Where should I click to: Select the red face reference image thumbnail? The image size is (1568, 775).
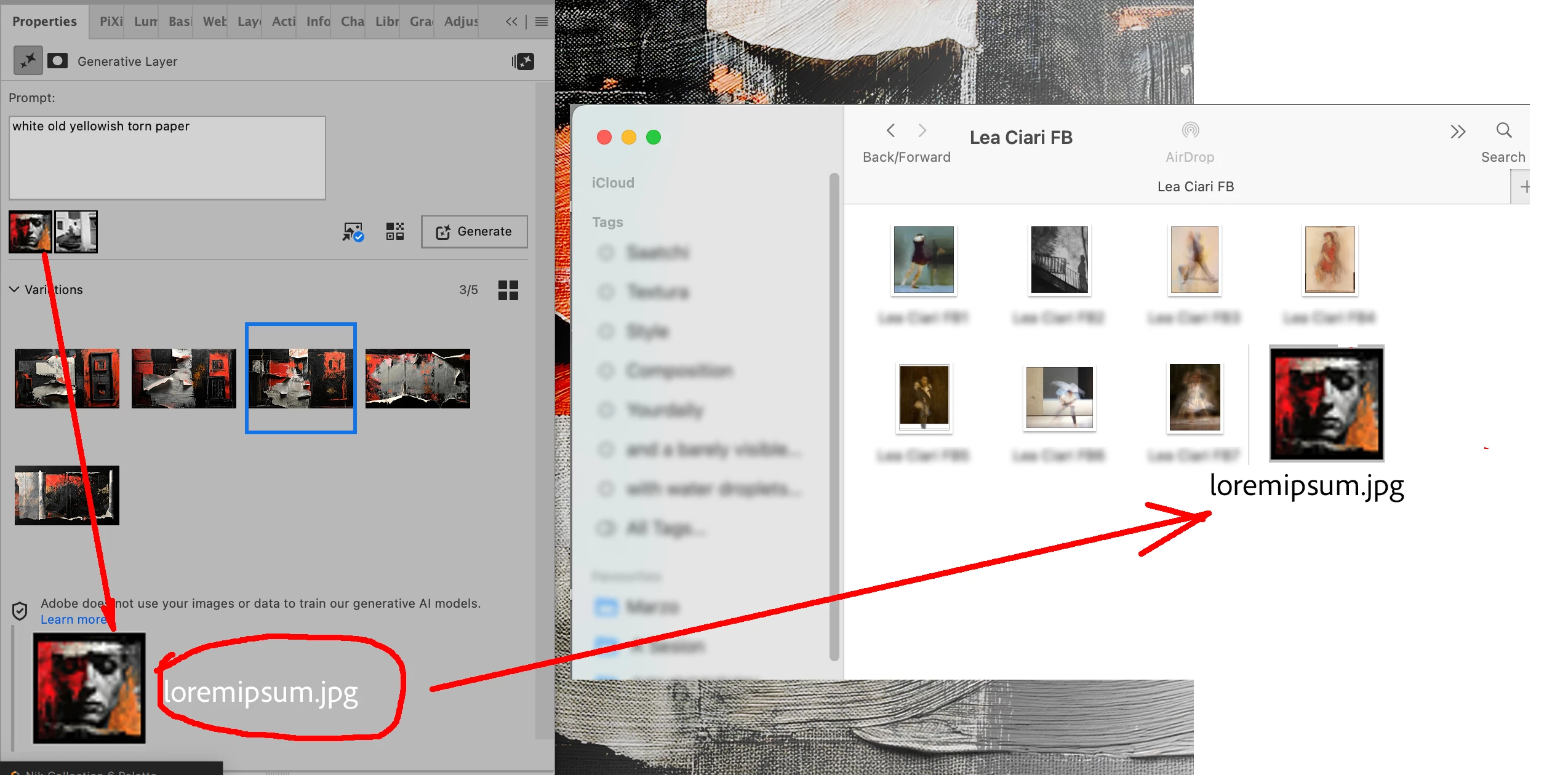(30, 232)
